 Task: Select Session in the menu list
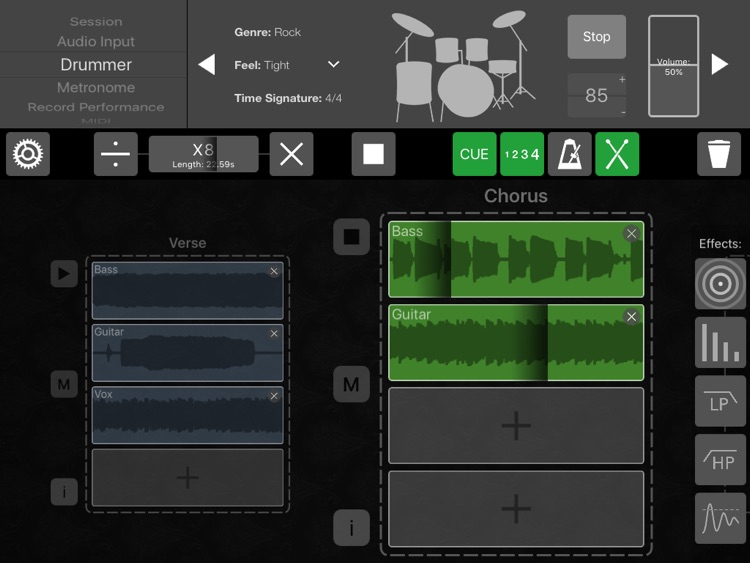click(96, 22)
